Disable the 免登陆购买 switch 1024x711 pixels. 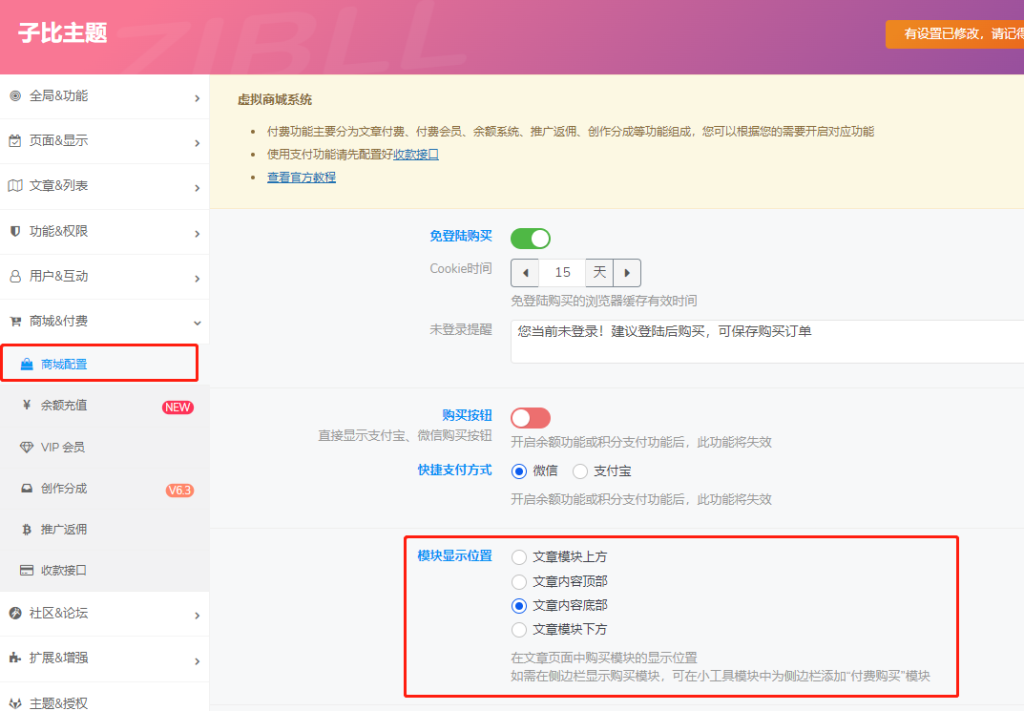click(x=530, y=239)
